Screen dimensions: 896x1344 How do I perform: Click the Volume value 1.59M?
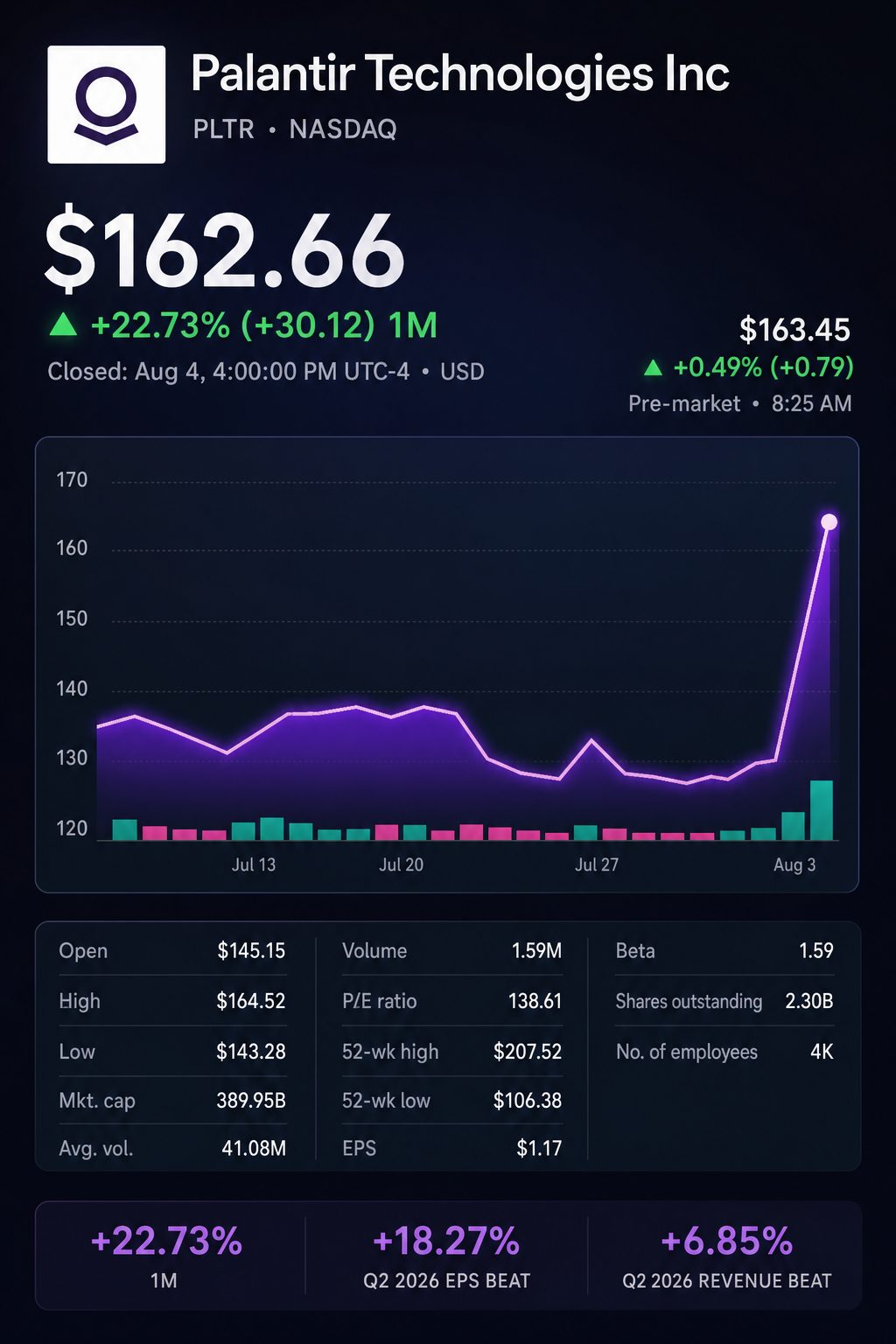click(536, 950)
